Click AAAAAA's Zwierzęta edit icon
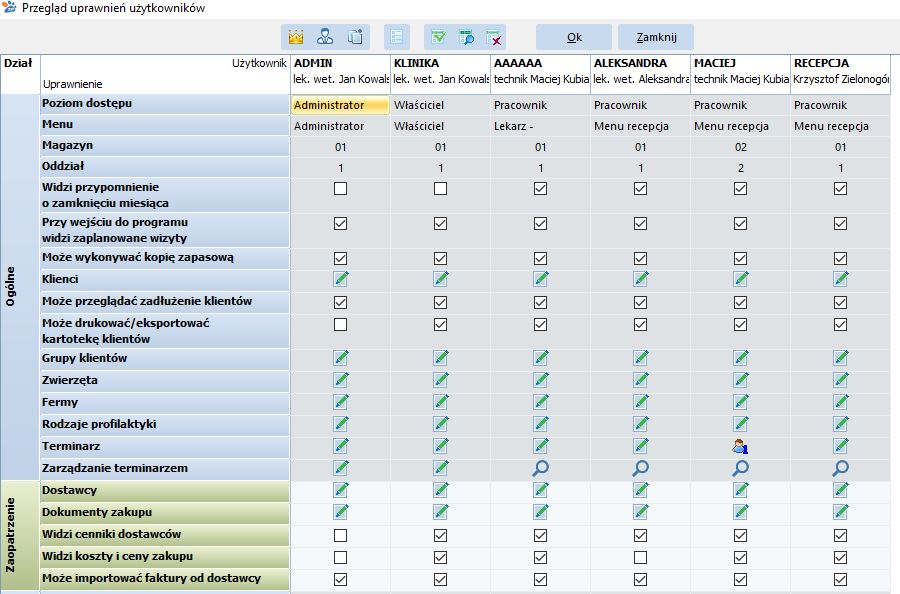 (541, 380)
